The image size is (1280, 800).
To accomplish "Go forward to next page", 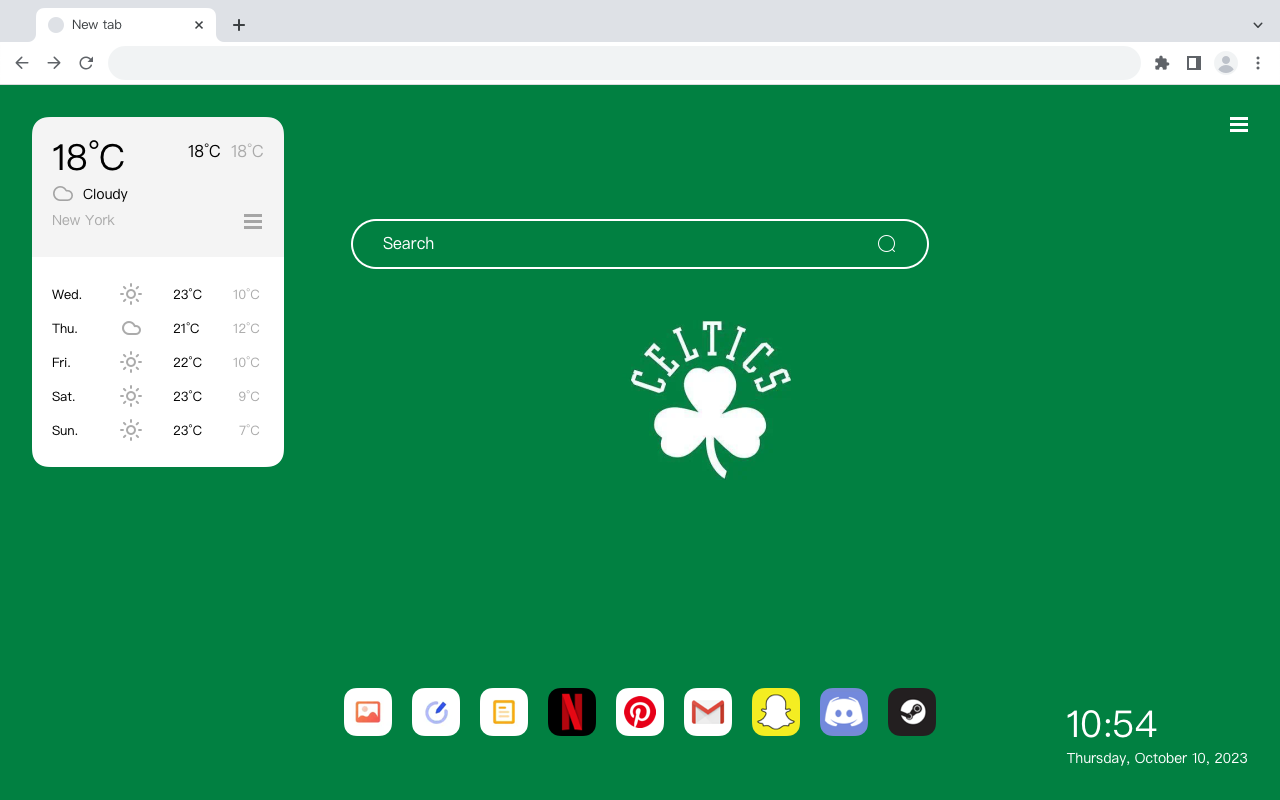I will tap(54, 63).
